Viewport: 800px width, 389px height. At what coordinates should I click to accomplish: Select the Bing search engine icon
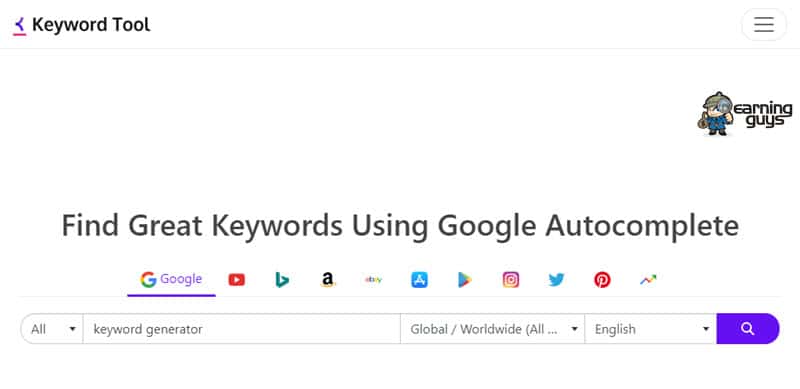(282, 280)
